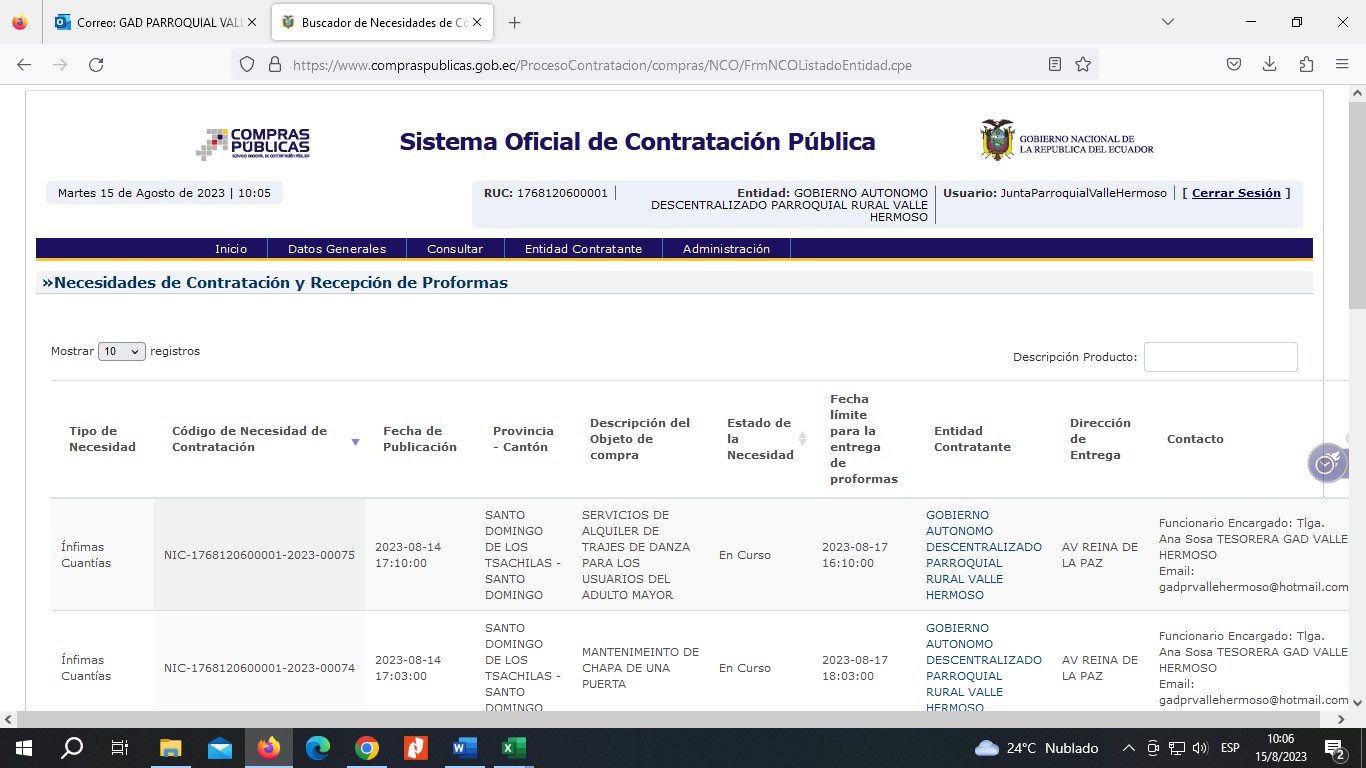Image resolution: width=1366 pixels, height=768 pixels.
Task: Open the Entidad Contratante menu
Action: pos(583,249)
